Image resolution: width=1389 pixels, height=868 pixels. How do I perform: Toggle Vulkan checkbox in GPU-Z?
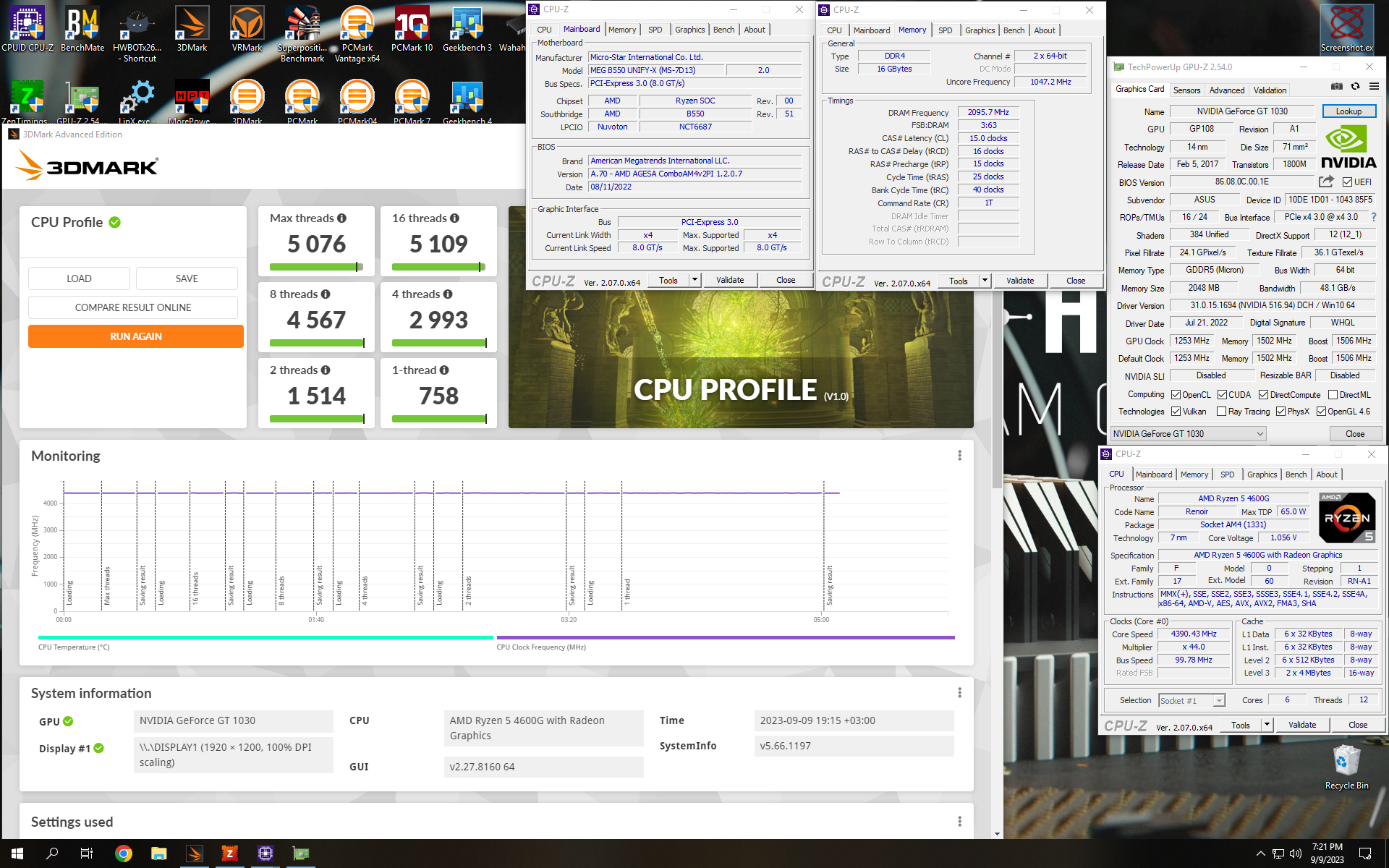pos(1176,412)
